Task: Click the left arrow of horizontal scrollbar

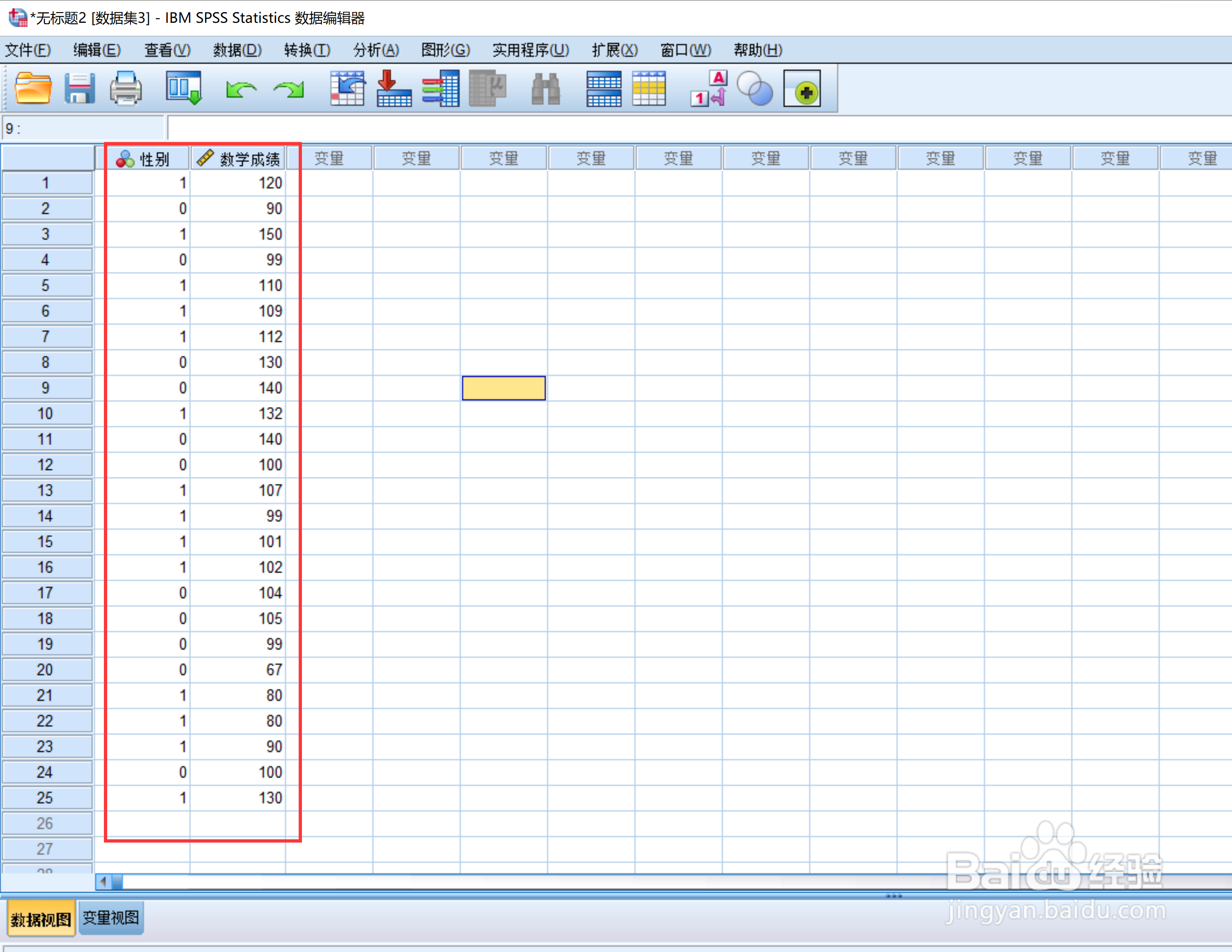Action: pyautogui.click(x=103, y=882)
